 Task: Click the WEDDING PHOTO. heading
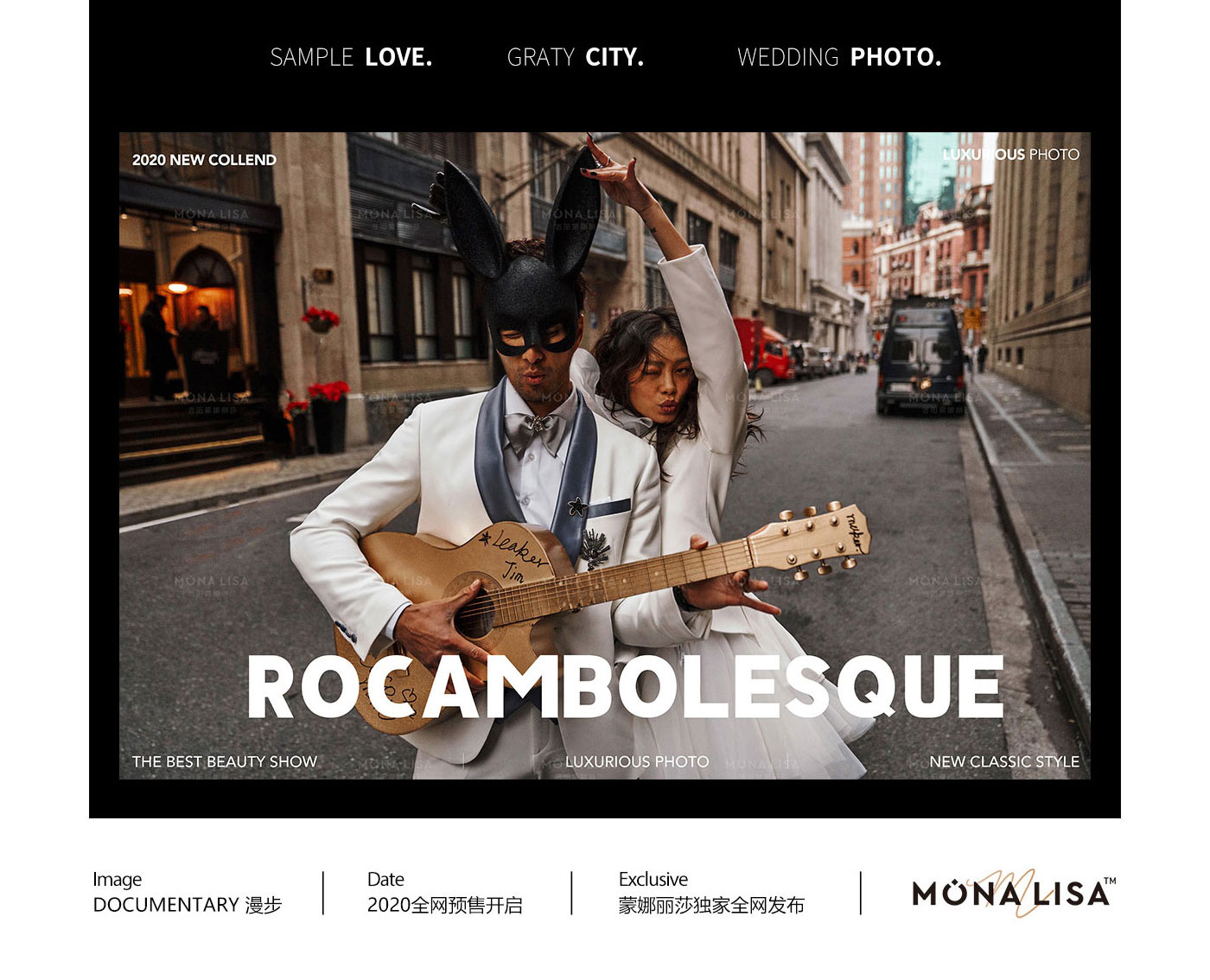pyautogui.click(x=839, y=57)
